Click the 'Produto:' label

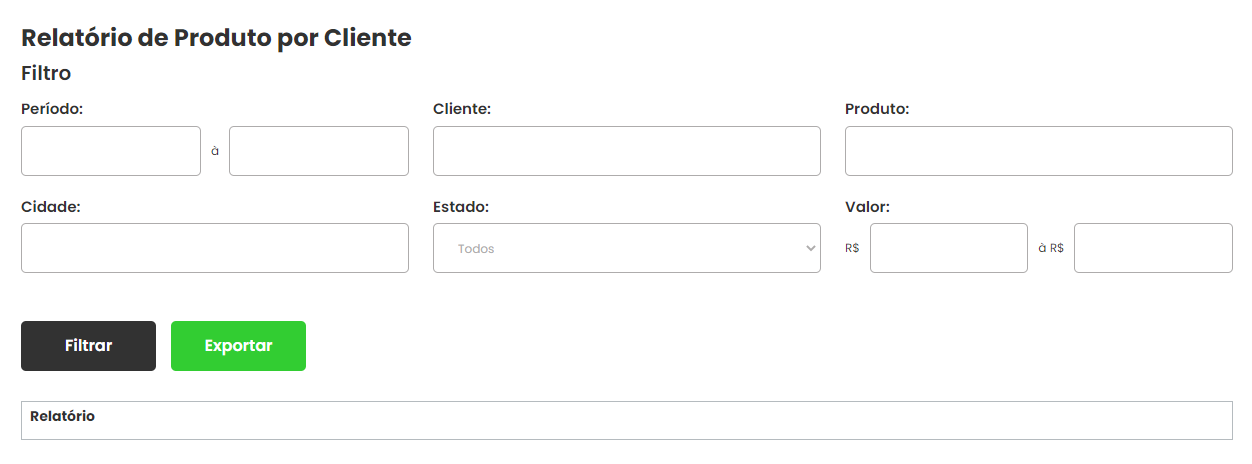click(877, 109)
